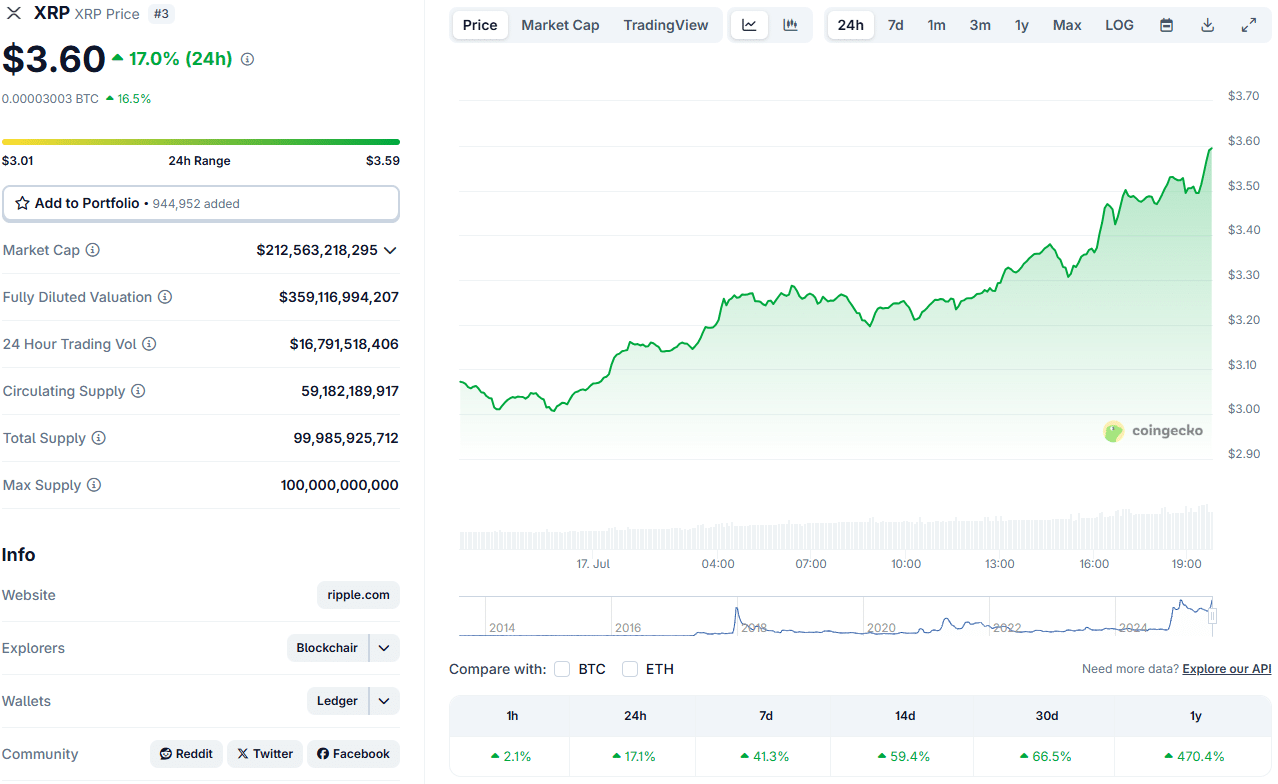Select the 7d timeframe tab
Image resolution: width=1278 pixels, height=784 pixels.
[895, 24]
